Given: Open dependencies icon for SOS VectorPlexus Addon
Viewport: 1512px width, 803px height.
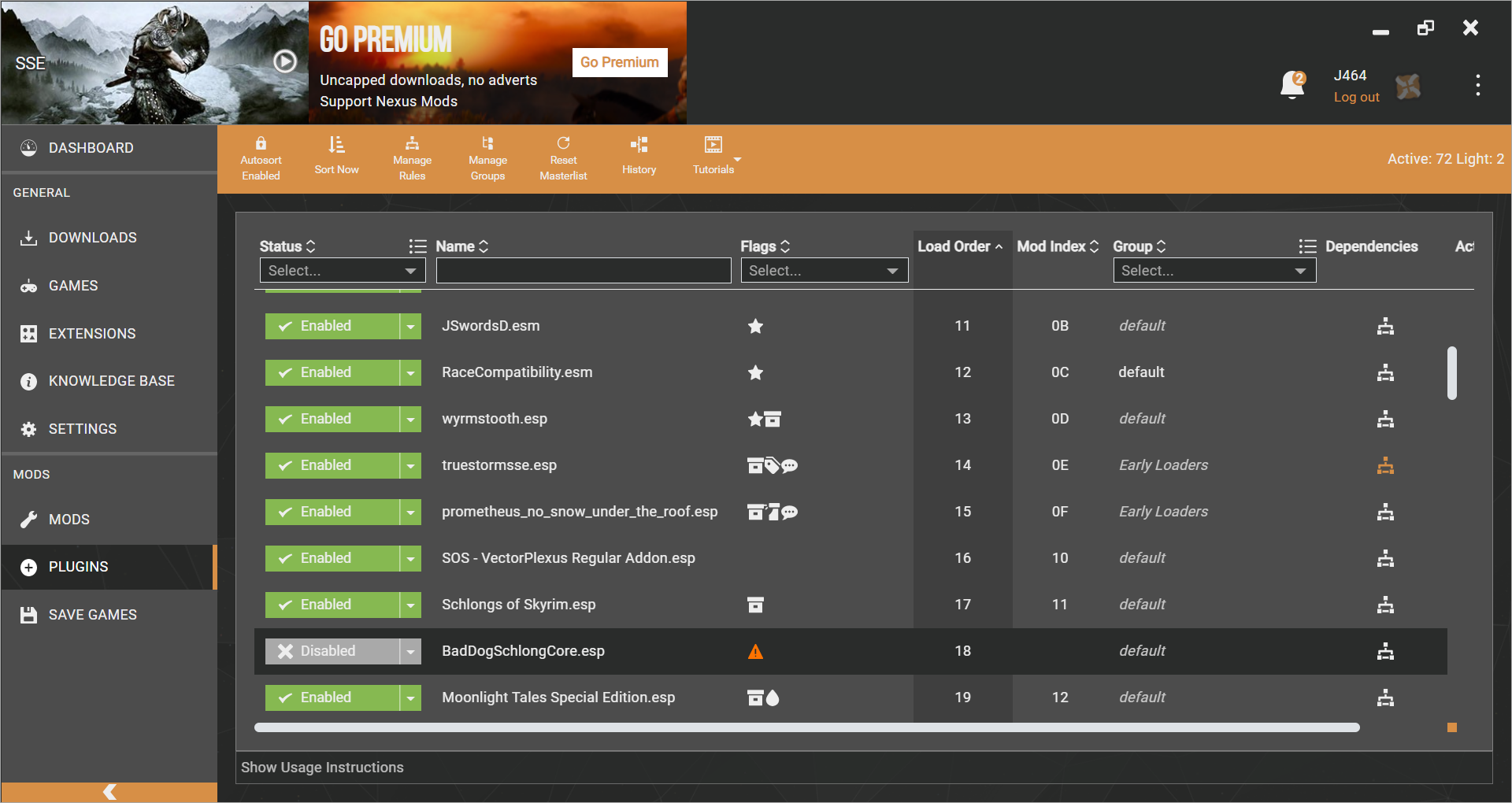Looking at the screenshot, I should tap(1385, 558).
